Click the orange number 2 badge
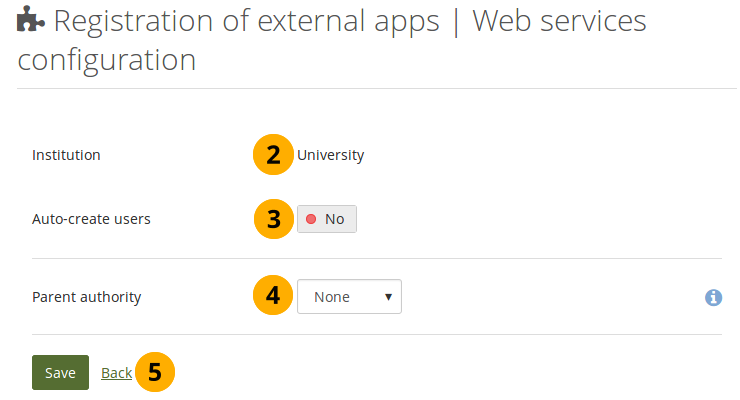The width and height of the screenshot is (740, 400). pyautogui.click(x=273, y=155)
